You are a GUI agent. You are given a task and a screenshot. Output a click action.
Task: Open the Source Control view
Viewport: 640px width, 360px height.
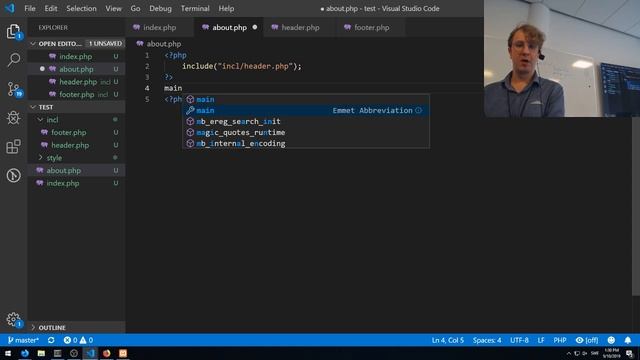click(x=13, y=89)
